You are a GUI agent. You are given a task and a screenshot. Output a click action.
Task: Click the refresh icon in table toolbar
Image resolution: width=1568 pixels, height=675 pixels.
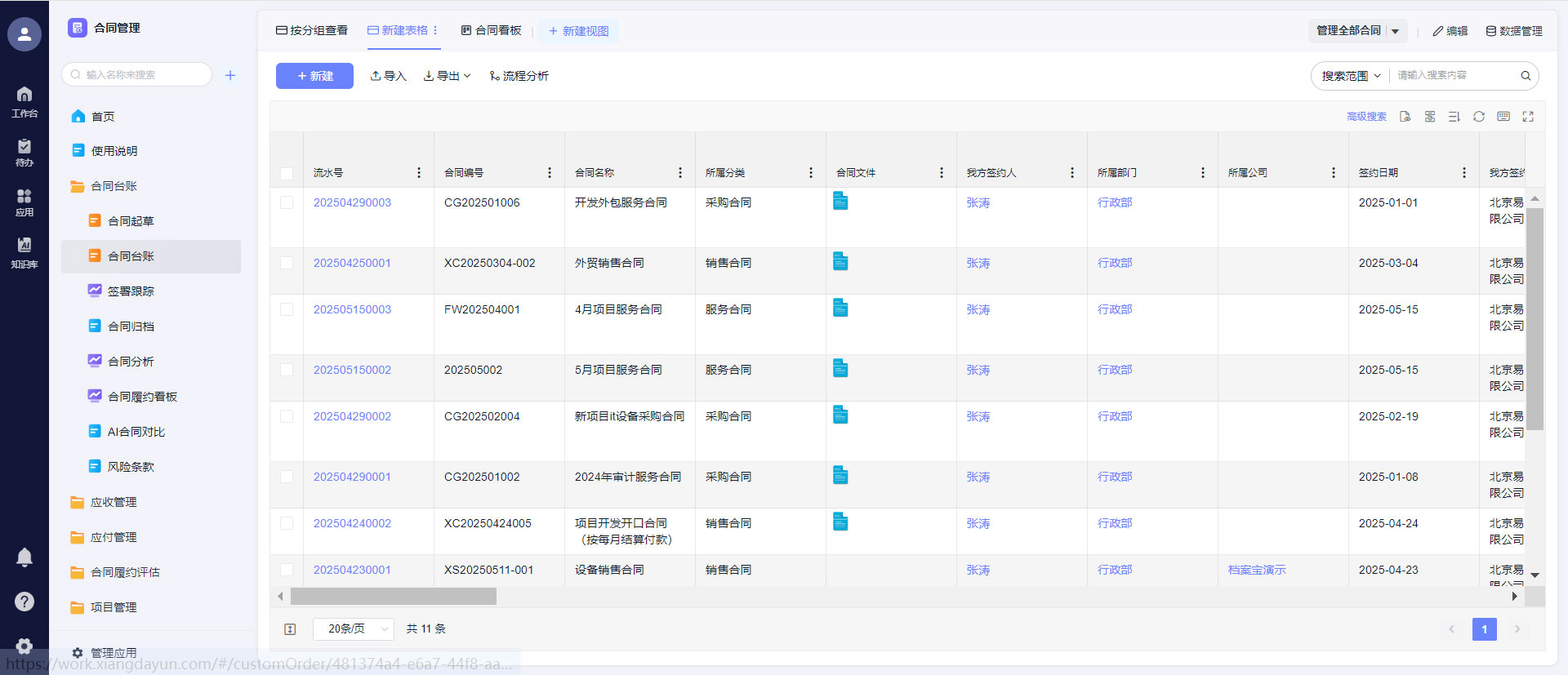point(1478,117)
